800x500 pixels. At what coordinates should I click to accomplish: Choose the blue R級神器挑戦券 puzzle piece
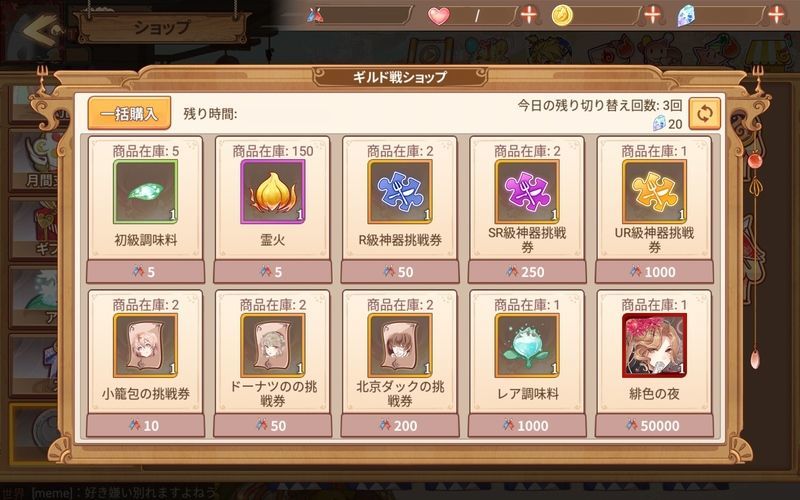pyautogui.click(x=400, y=192)
